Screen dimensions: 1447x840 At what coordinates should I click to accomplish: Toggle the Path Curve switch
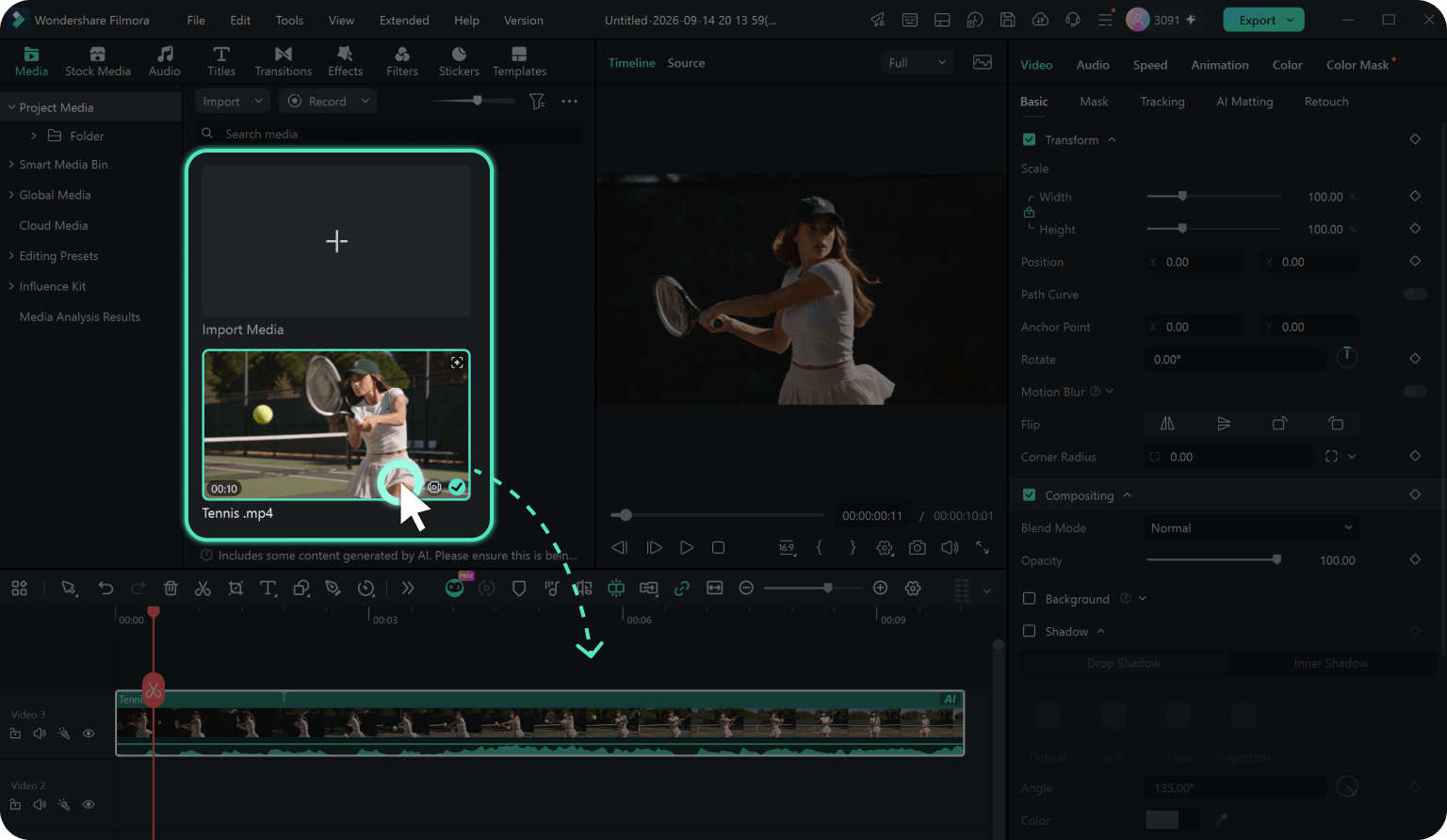(x=1415, y=294)
